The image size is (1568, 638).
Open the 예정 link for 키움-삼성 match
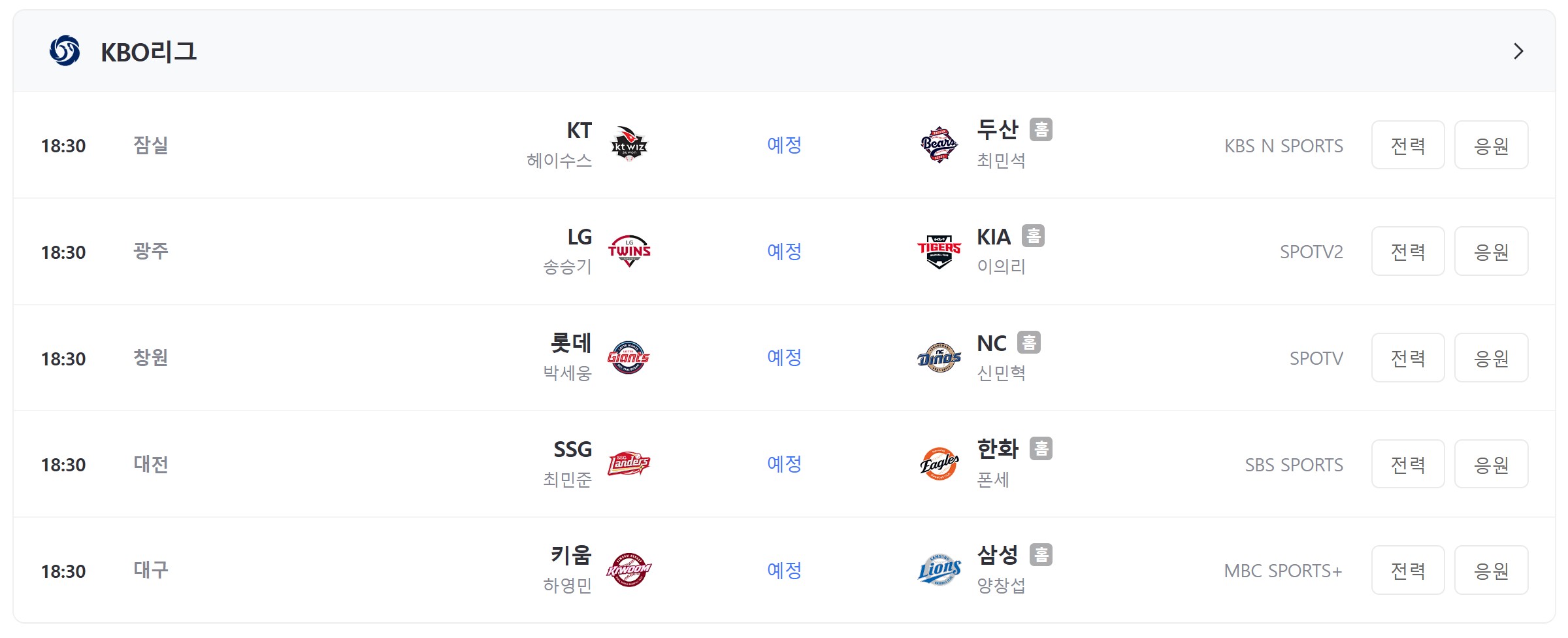(784, 570)
